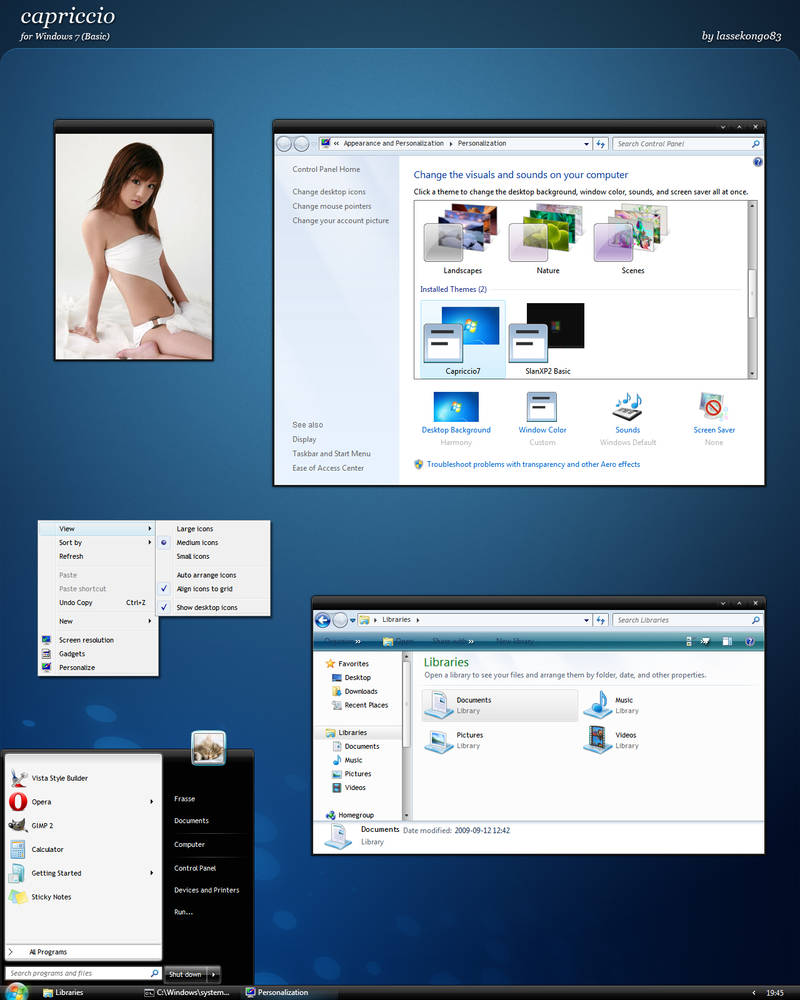Click the themes list scrollbar
This screenshot has height=1000, width=800.
click(752, 290)
